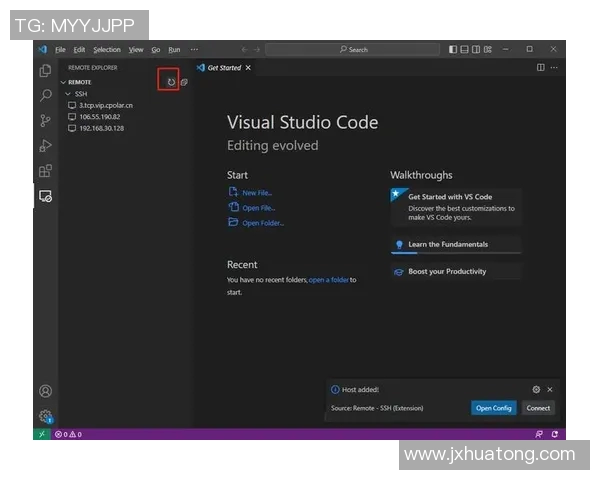
Task: Open the Selection menu
Action: pos(107,49)
